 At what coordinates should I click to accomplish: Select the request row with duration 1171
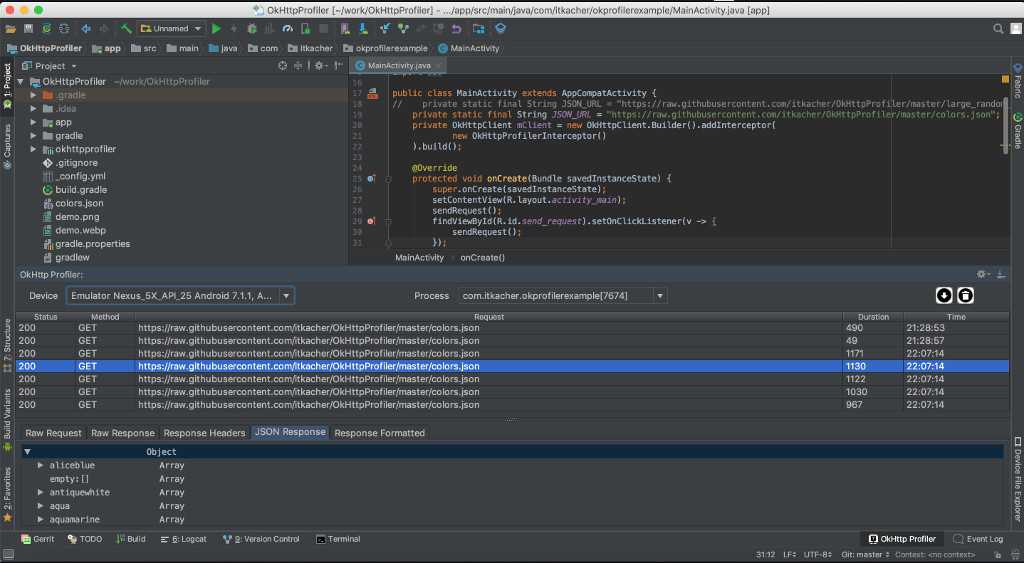(x=500, y=354)
